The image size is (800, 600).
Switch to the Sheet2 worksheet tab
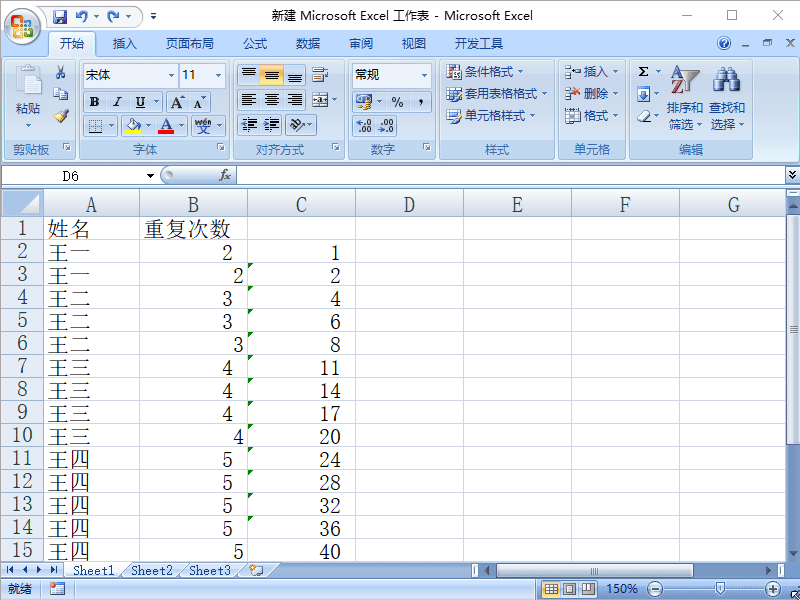tap(150, 570)
